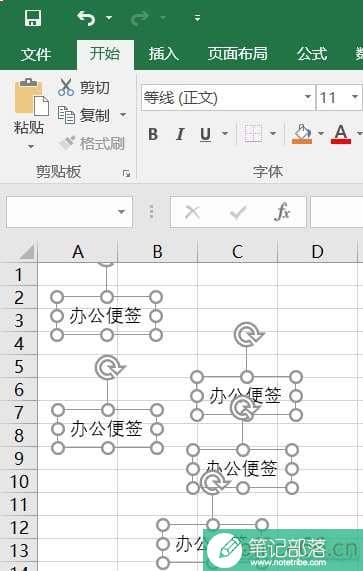Image resolution: width=363 pixels, height=571 pixels.
Task: Expand the 粘贴 options arrow
Action: (31, 147)
